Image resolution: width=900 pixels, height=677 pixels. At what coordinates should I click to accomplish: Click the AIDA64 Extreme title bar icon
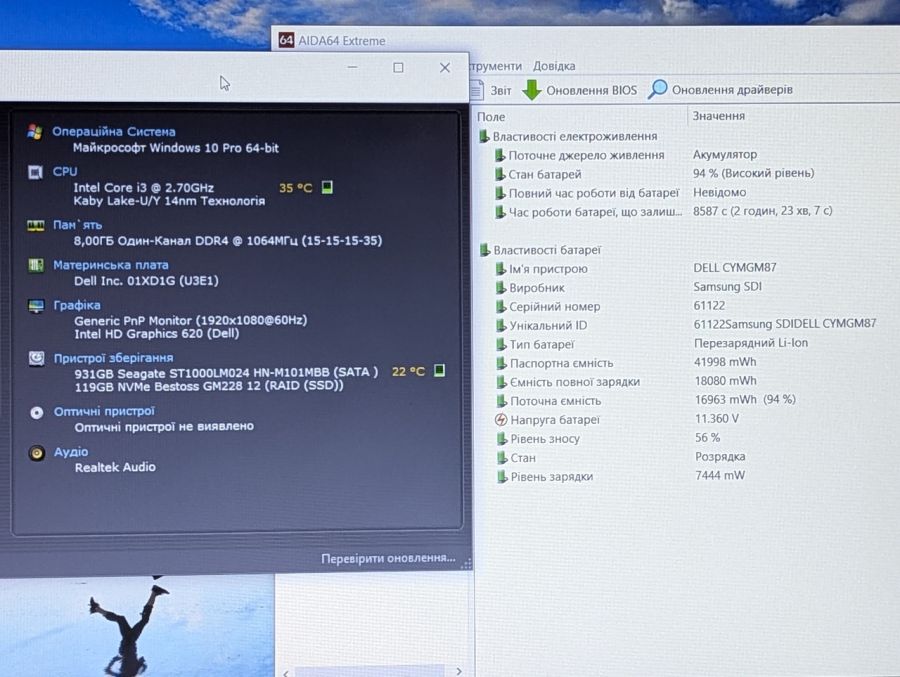pos(286,40)
